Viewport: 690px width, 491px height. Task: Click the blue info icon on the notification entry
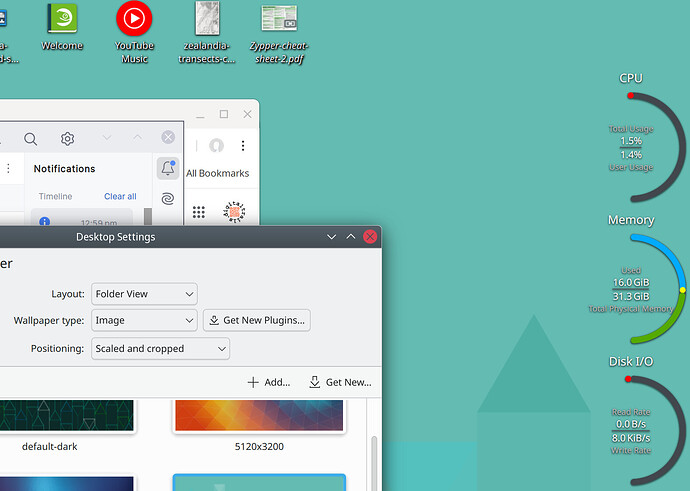(44, 221)
